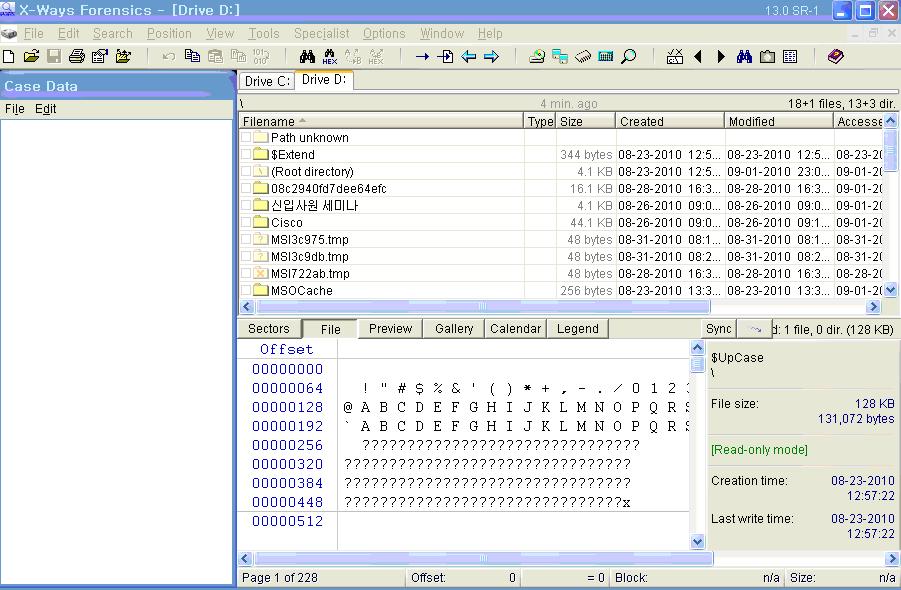Click the black right triangle icon
The width and height of the screenshot is (901, 590).
pyautogui.click(x=721, y=56)
